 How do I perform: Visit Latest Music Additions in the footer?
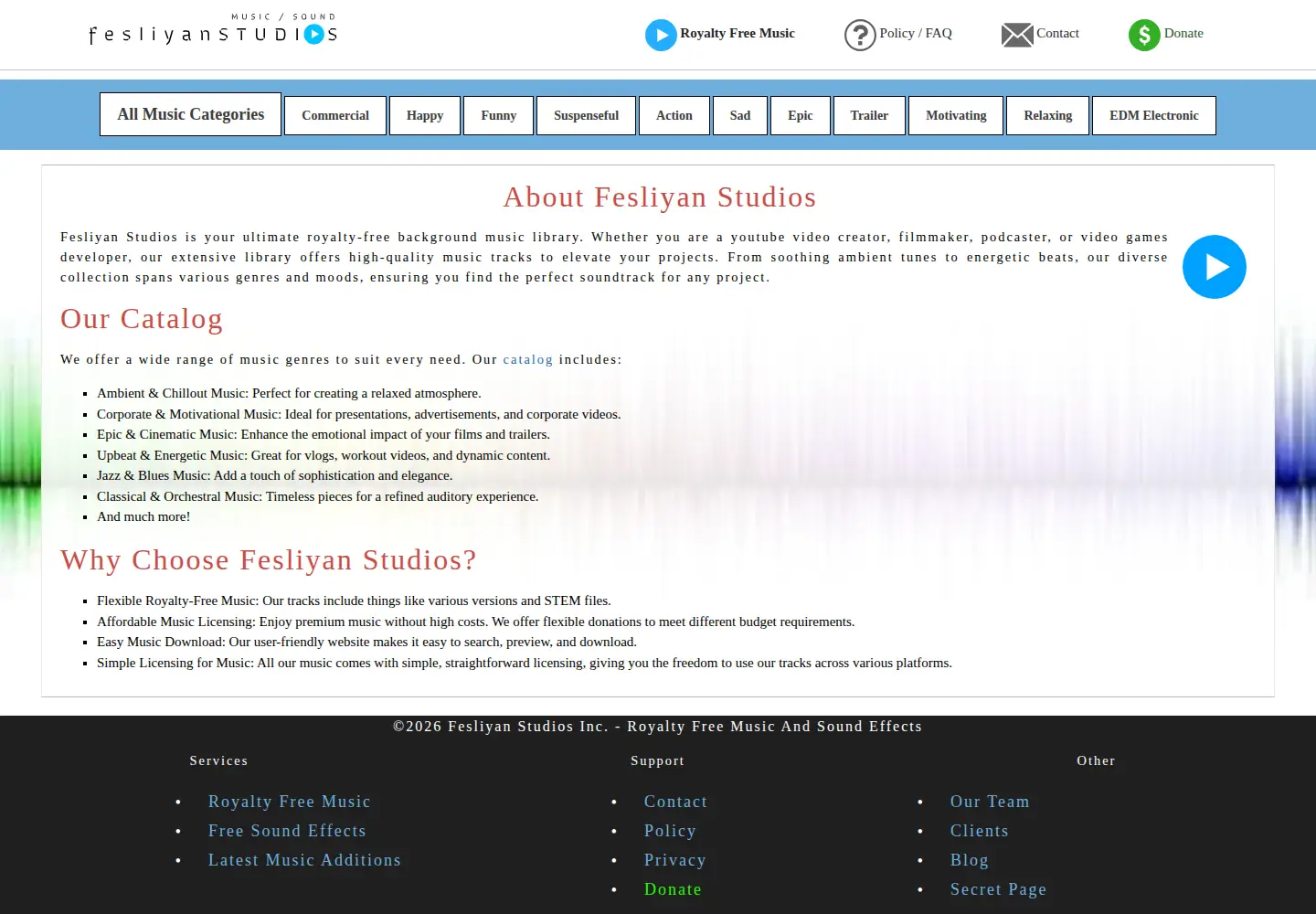pos(304,860)
